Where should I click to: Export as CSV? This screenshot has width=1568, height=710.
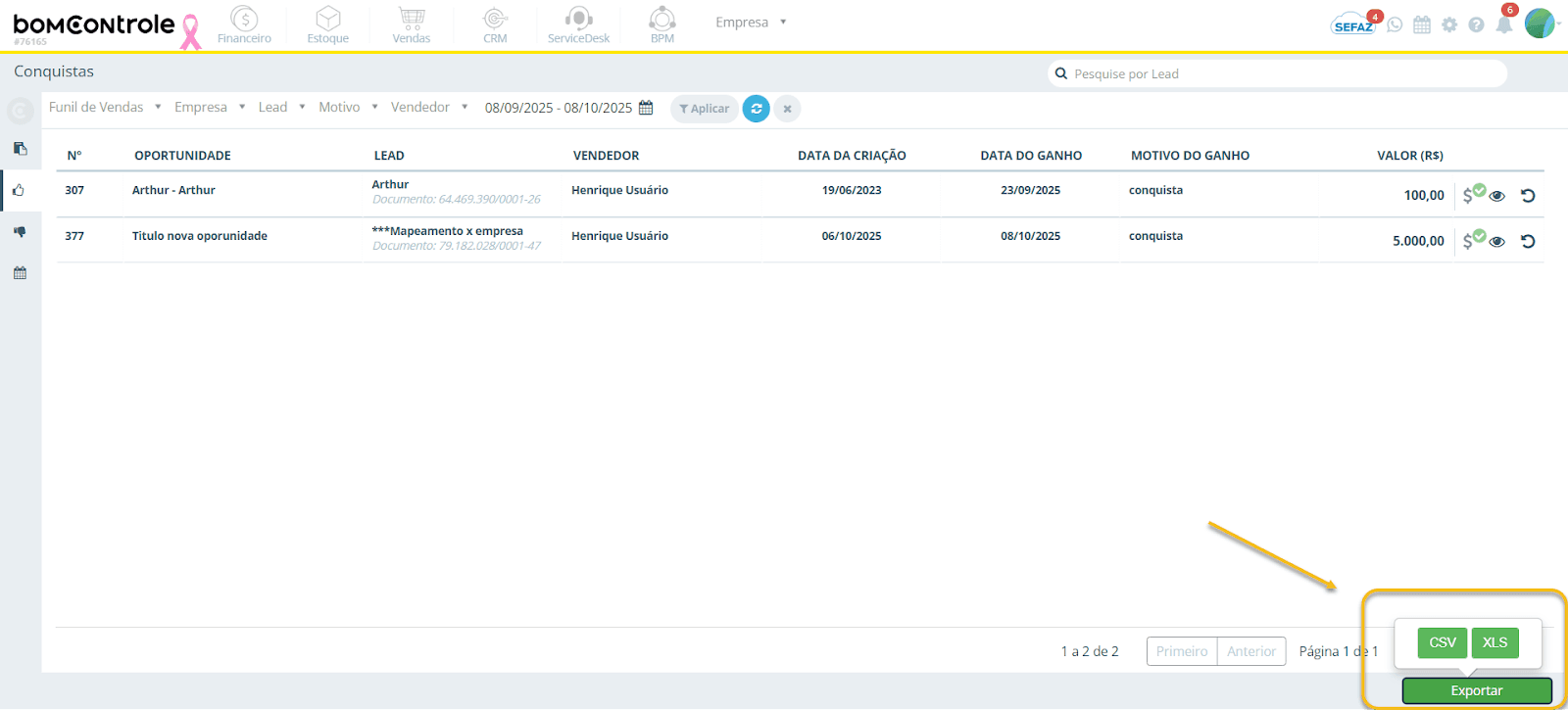(x=1443, y=642)
